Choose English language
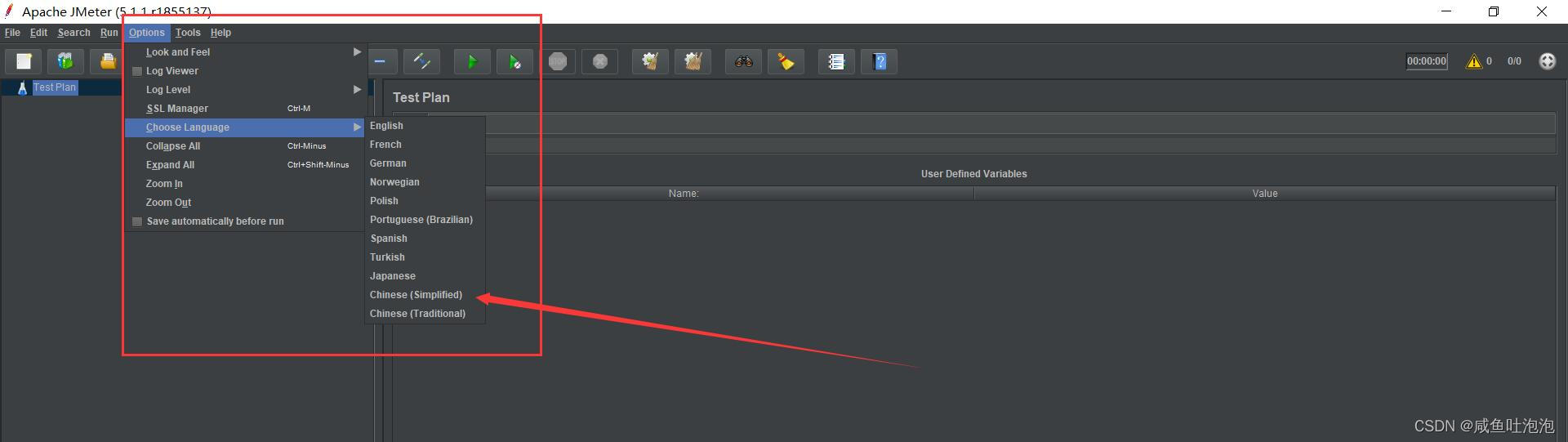1568x442 pixels. 425,126
